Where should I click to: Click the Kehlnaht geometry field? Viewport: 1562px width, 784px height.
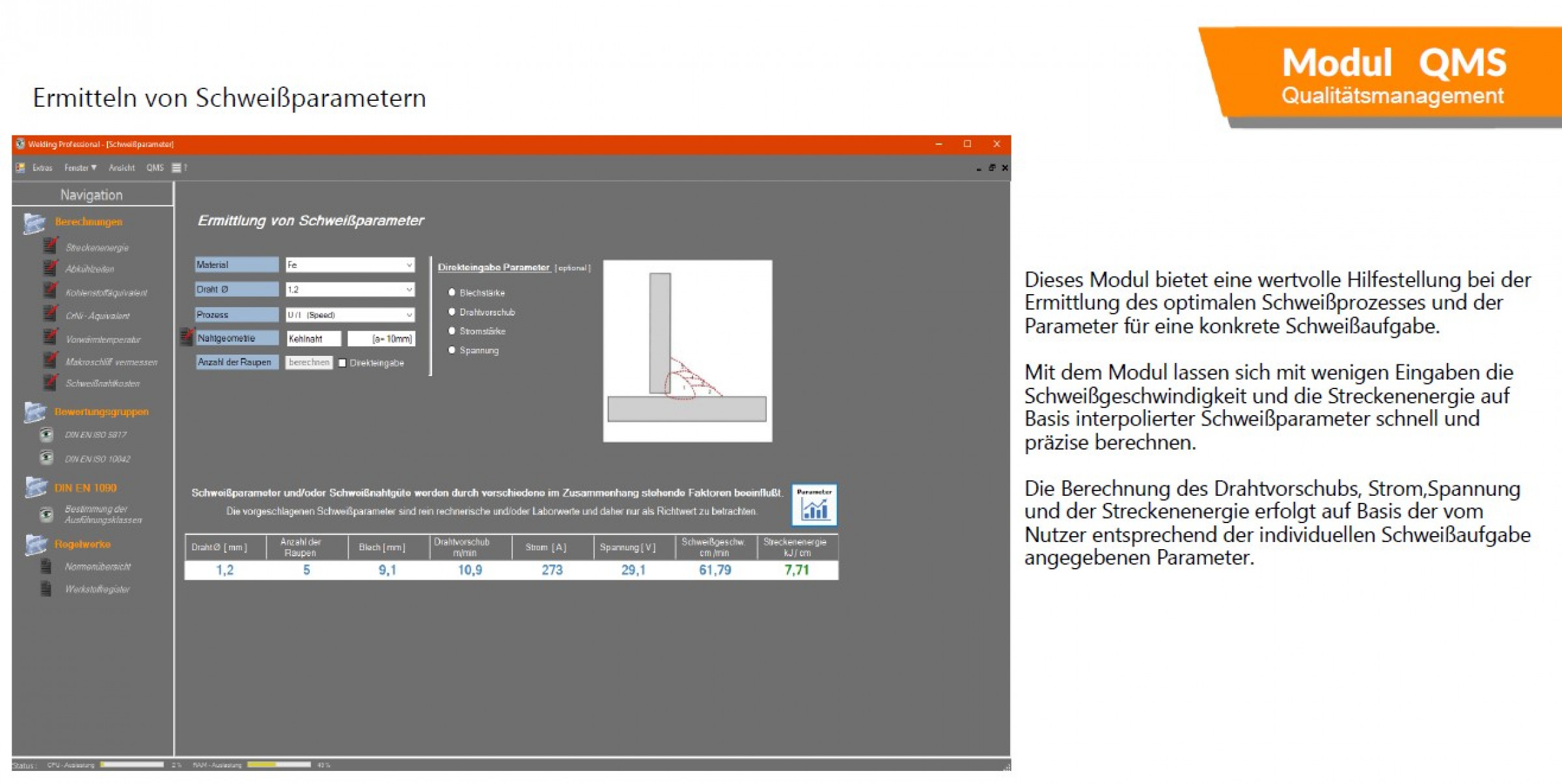[x=313, y=338]
